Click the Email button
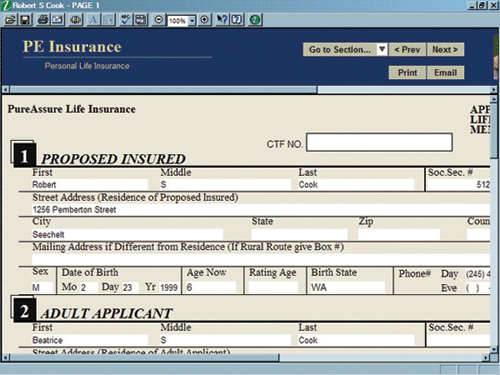 pyautogui.click(x=445, y=72)
